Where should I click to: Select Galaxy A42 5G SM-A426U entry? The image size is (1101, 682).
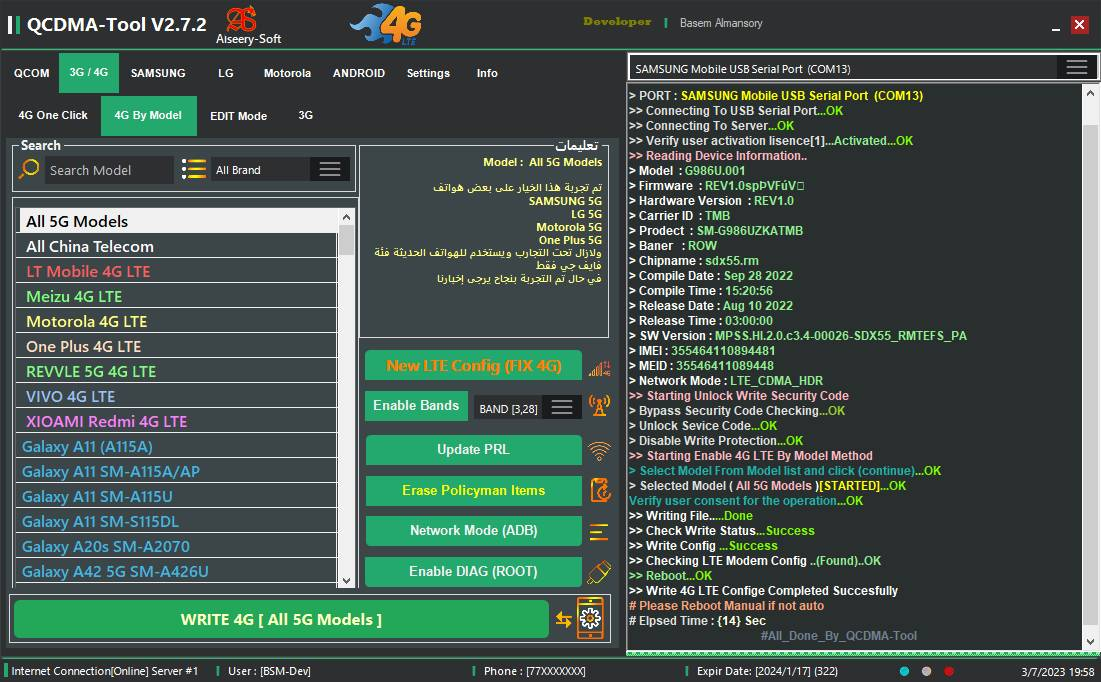[177, 571]
